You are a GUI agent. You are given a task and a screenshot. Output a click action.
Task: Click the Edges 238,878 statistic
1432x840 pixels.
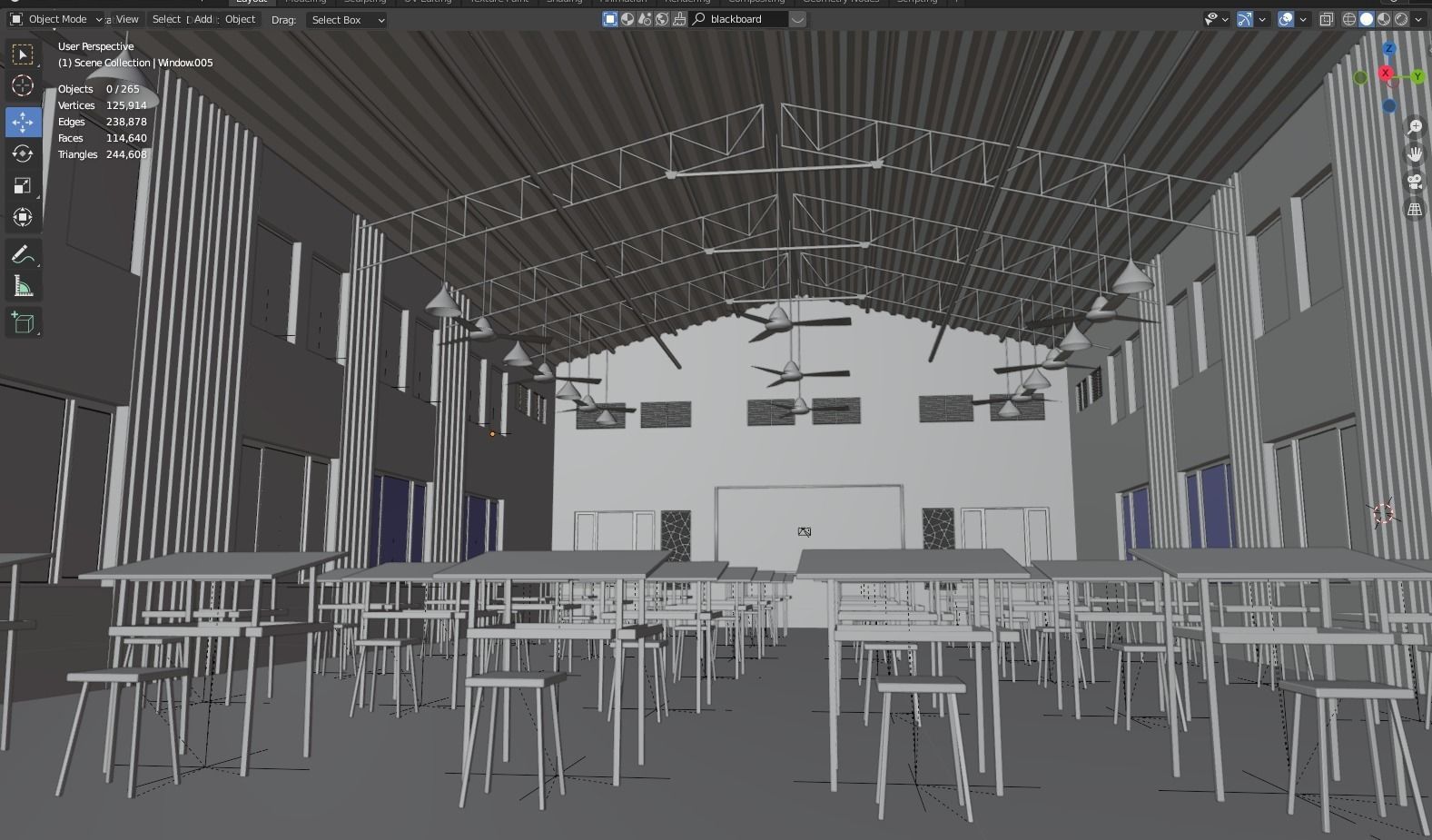pyautogui.click(x=102, y=122)
